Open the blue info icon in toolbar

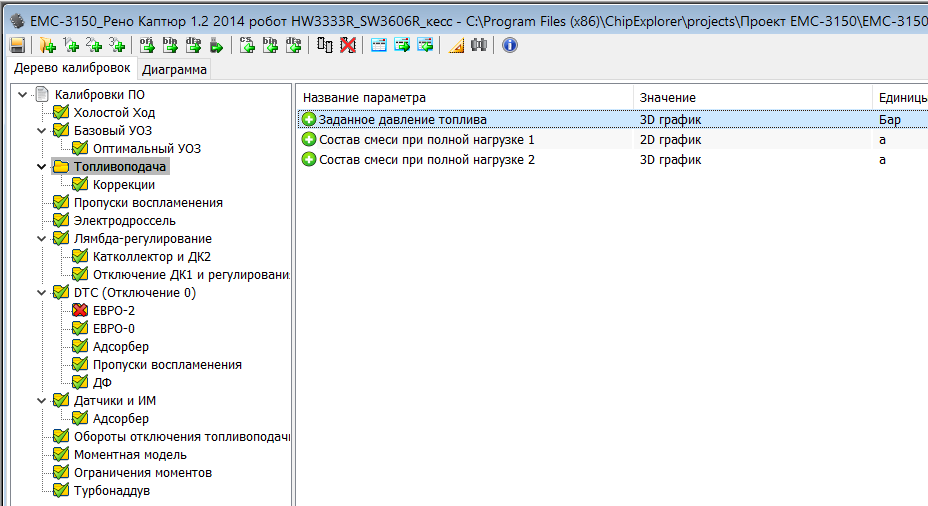click(510, 45)
